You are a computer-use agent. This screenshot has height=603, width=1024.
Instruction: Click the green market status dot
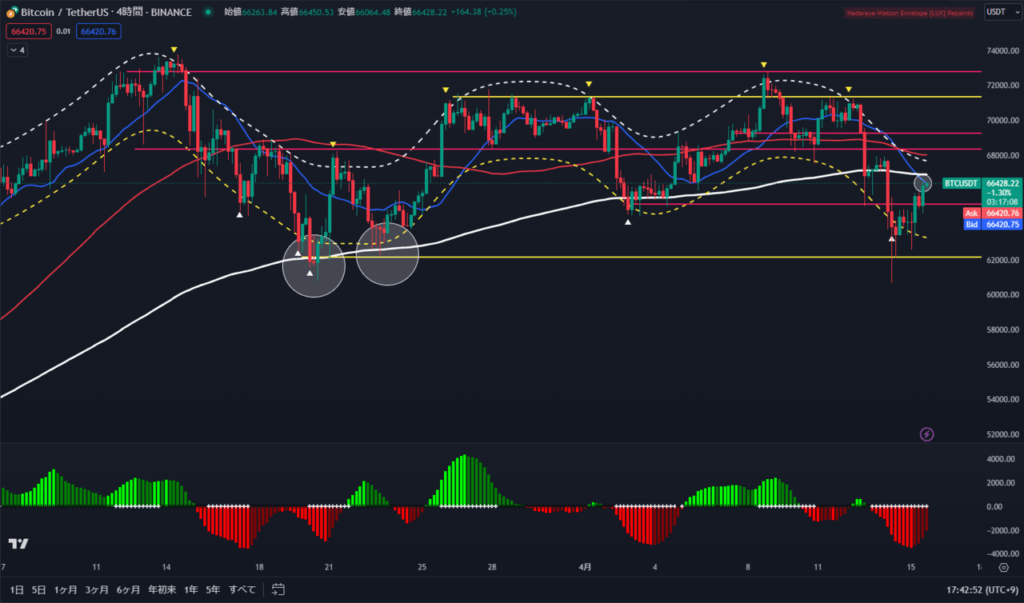208,12
